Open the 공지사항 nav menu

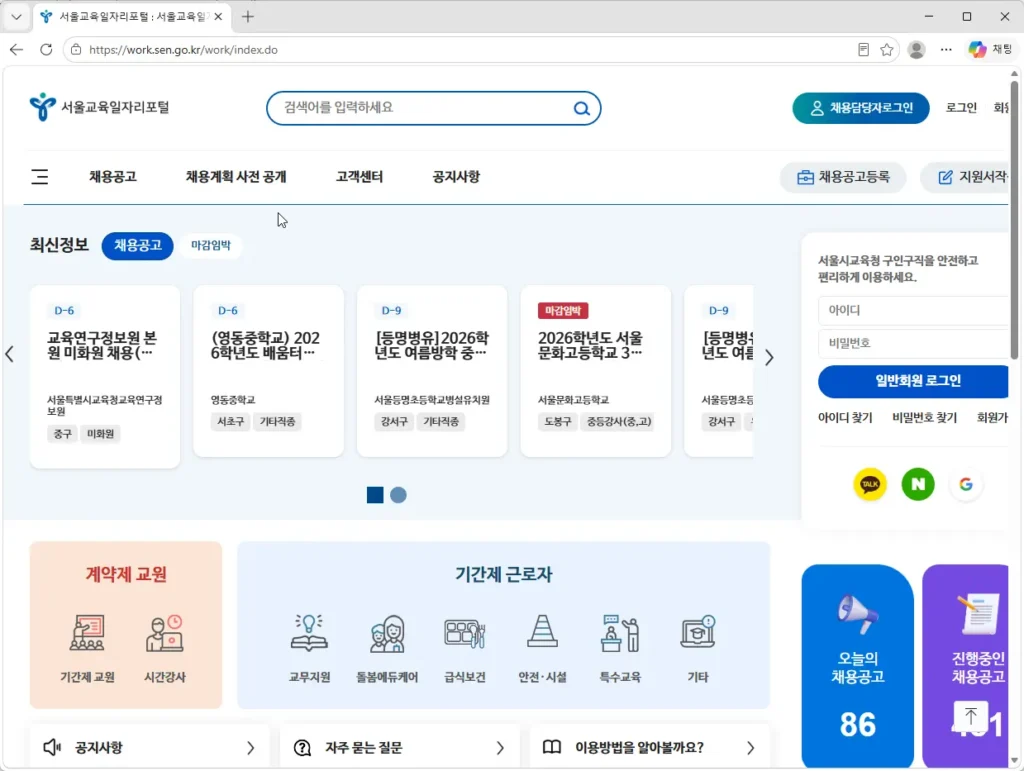coord(456,177)
